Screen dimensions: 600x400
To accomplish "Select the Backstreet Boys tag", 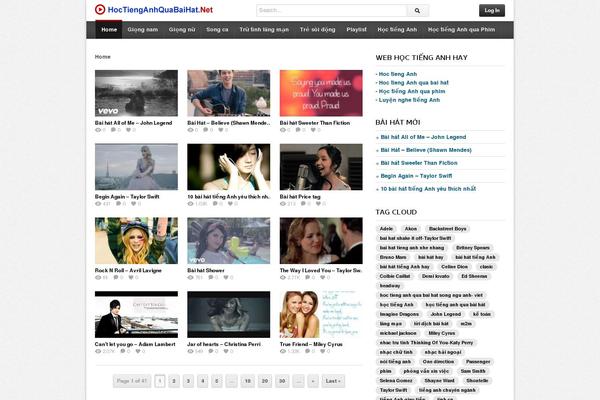I will click(447, 229).
